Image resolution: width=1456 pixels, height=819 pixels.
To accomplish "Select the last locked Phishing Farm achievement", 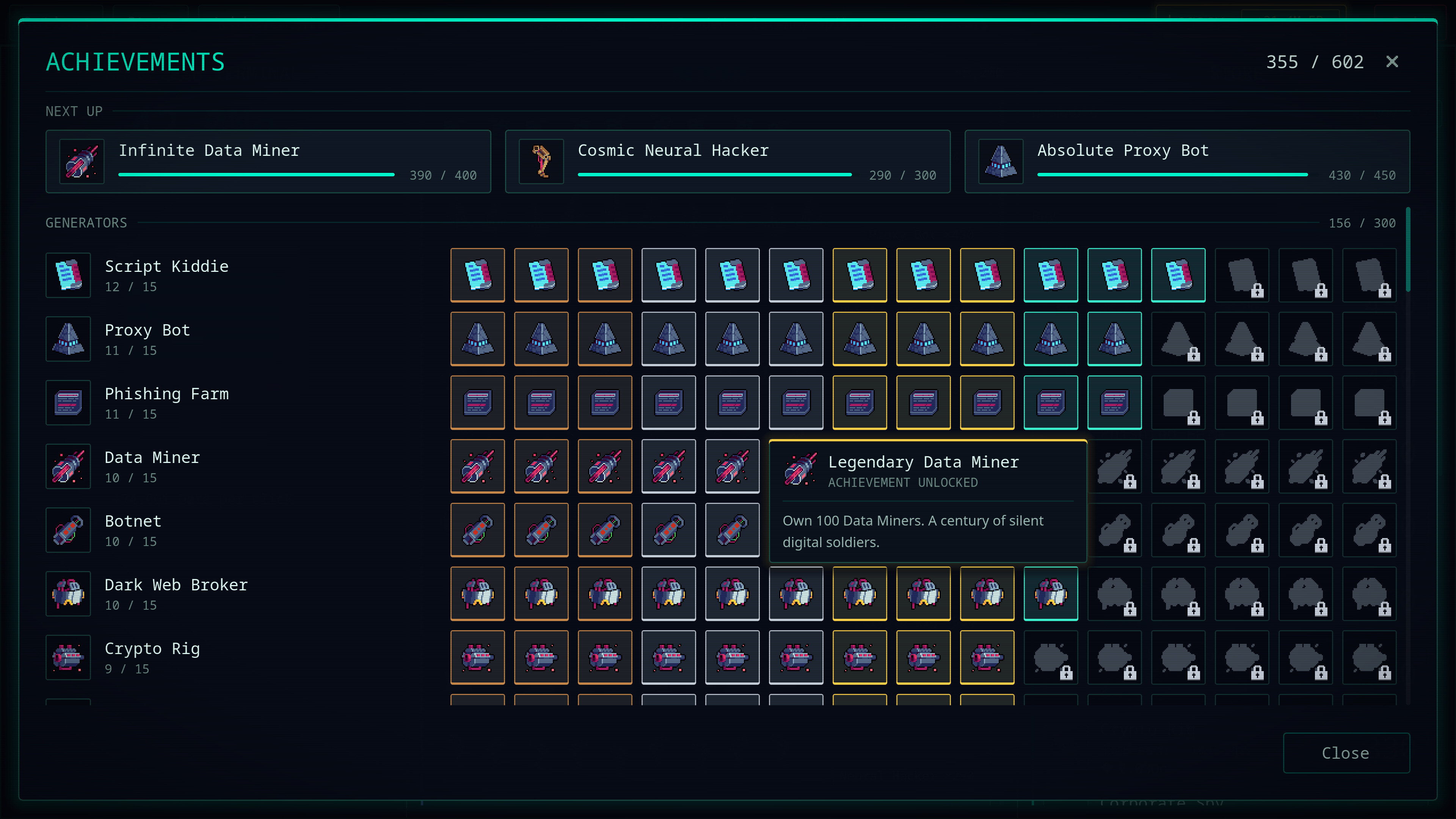I will point(1370,402).
